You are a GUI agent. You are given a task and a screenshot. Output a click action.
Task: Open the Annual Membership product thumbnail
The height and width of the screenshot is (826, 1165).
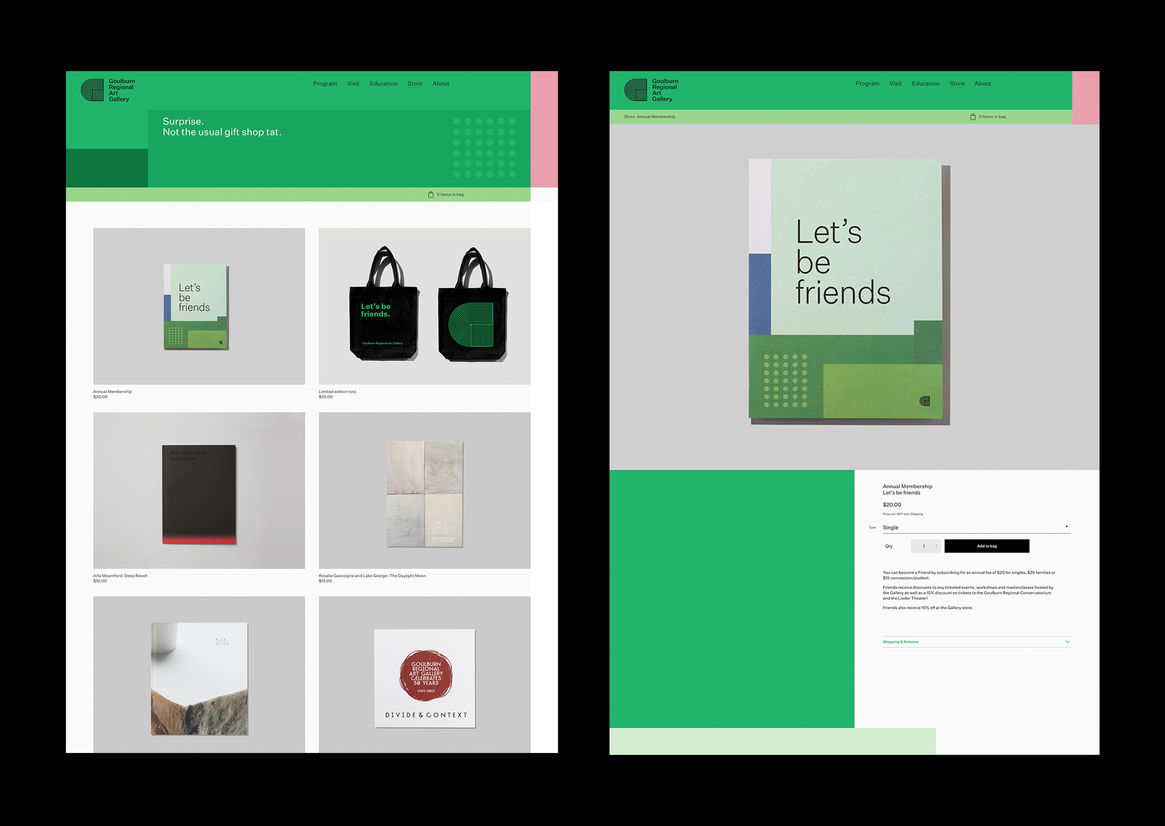(x=199, y=306)
